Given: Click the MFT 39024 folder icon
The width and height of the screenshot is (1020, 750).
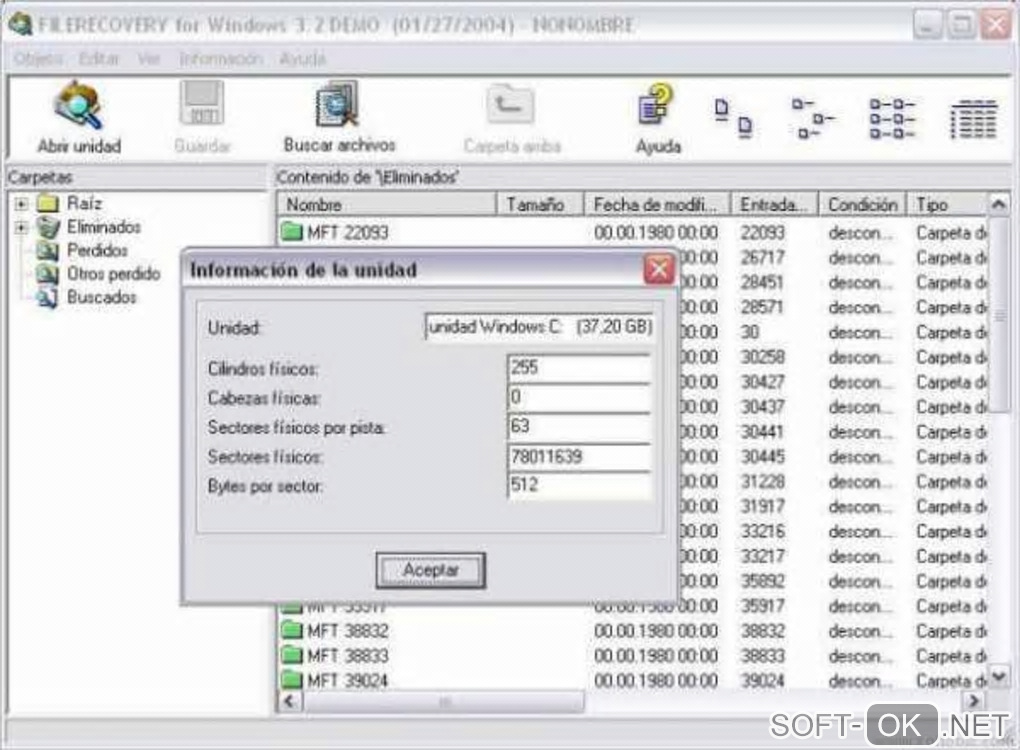Looking at the screenshot, I should [x=293, y=680].
